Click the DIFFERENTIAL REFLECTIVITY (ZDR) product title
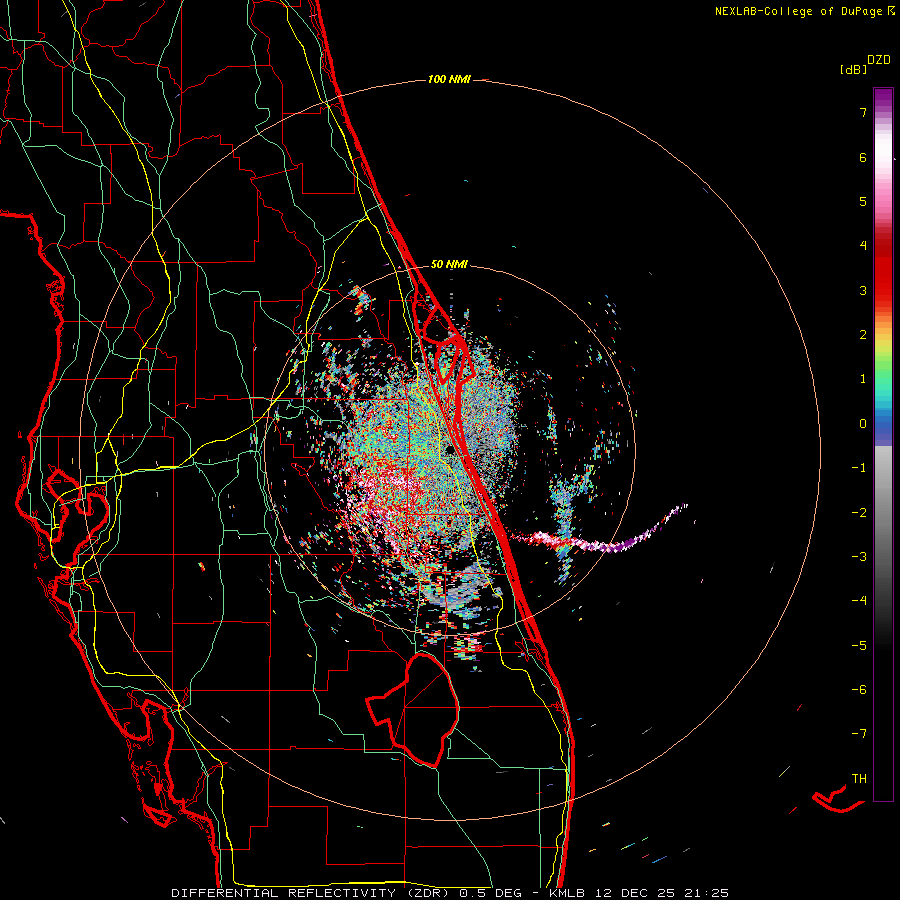The image size is (900, 900). (x=312, y=893)
